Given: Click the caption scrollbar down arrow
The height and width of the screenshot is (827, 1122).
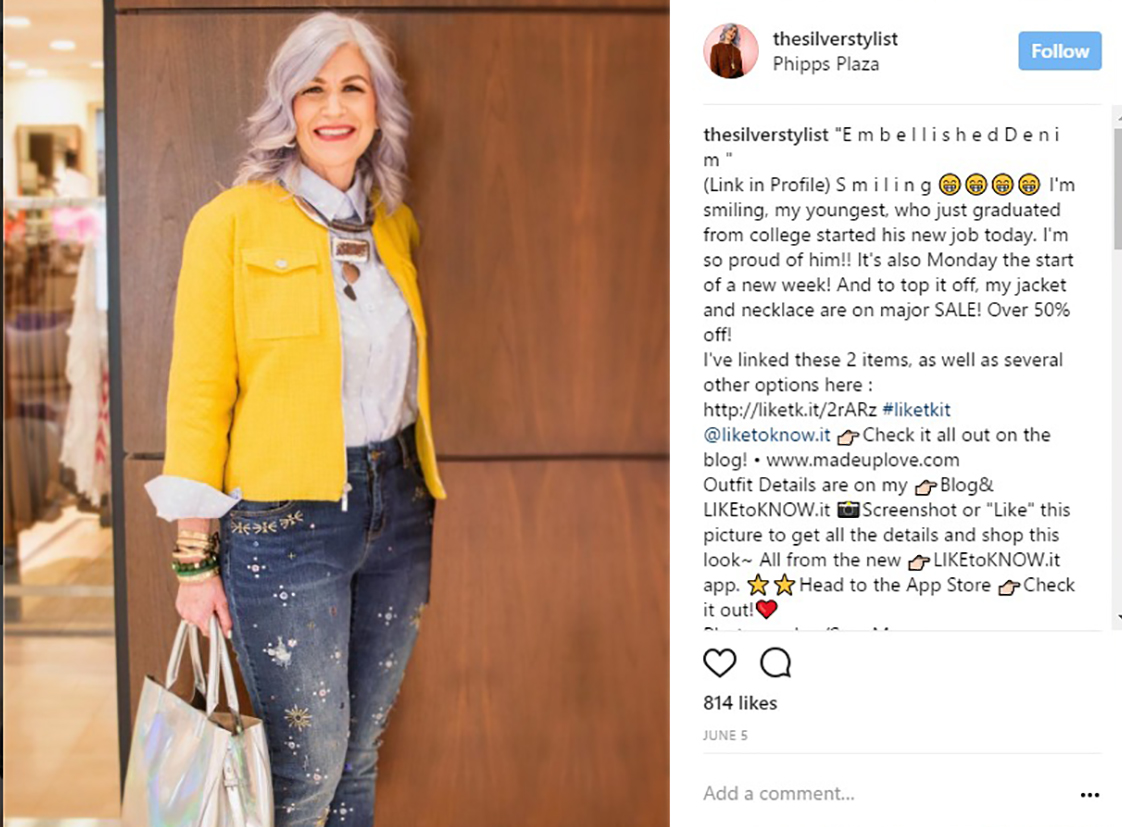Looking at the screenshot, I should tap(1118, 617).
